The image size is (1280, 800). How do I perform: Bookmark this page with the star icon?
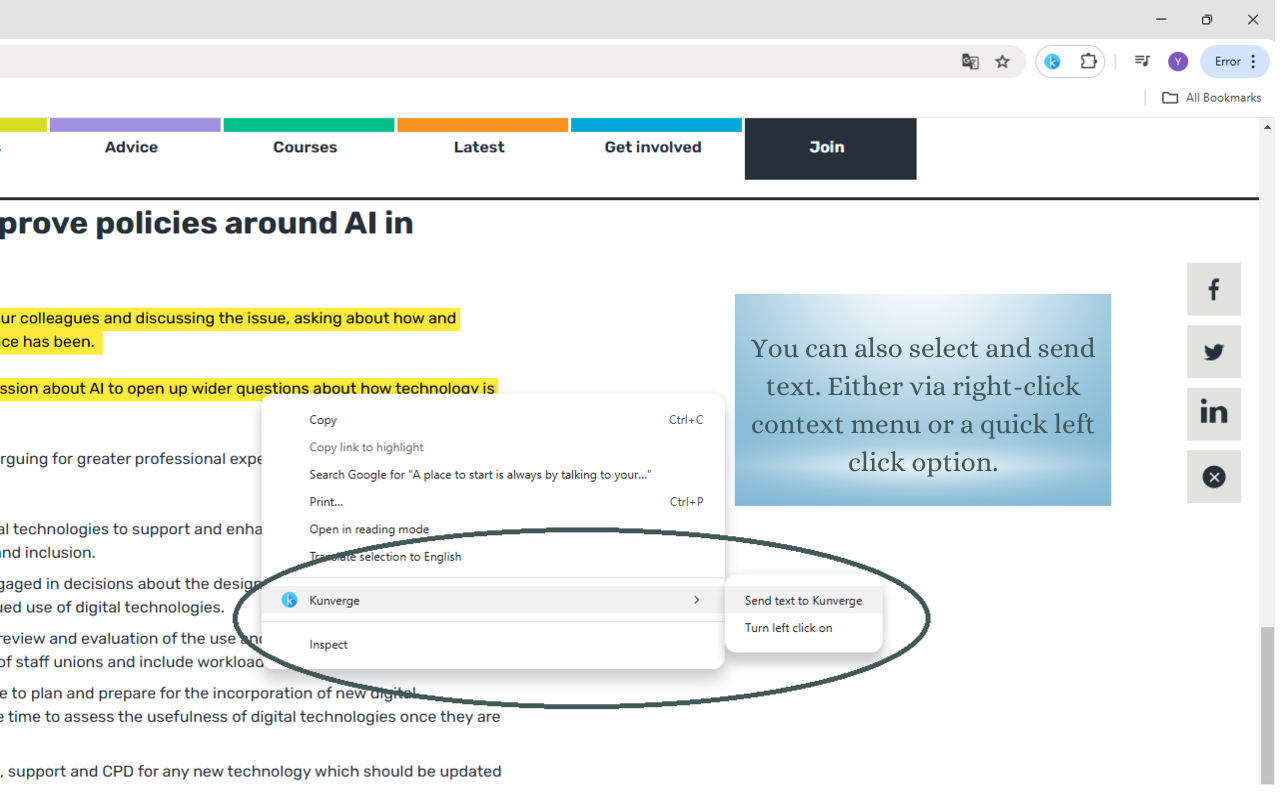(1002, 62)
